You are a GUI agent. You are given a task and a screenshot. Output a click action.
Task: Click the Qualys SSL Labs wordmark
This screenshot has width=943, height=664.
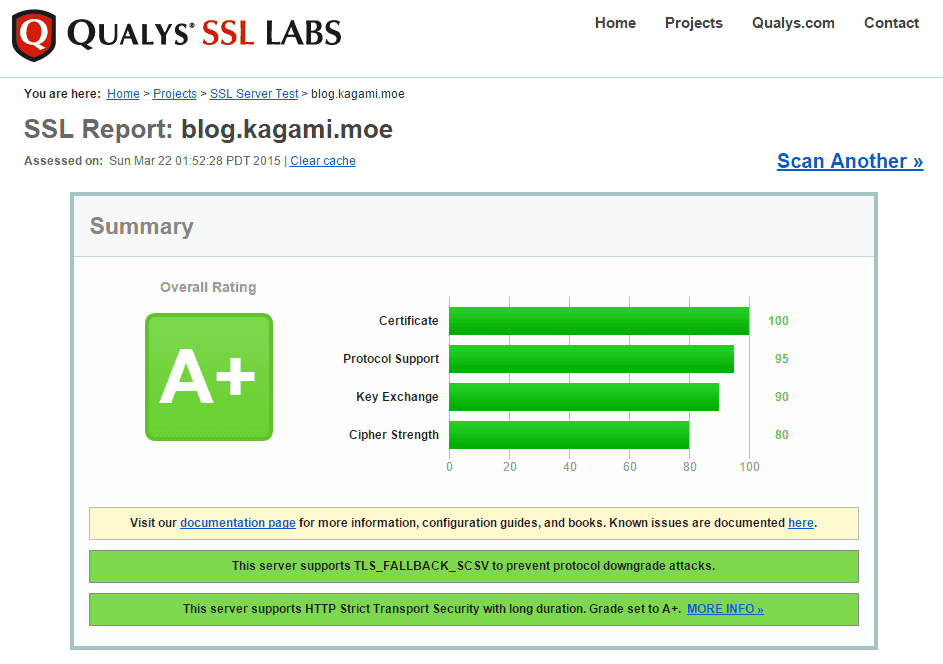pos(204,33)
